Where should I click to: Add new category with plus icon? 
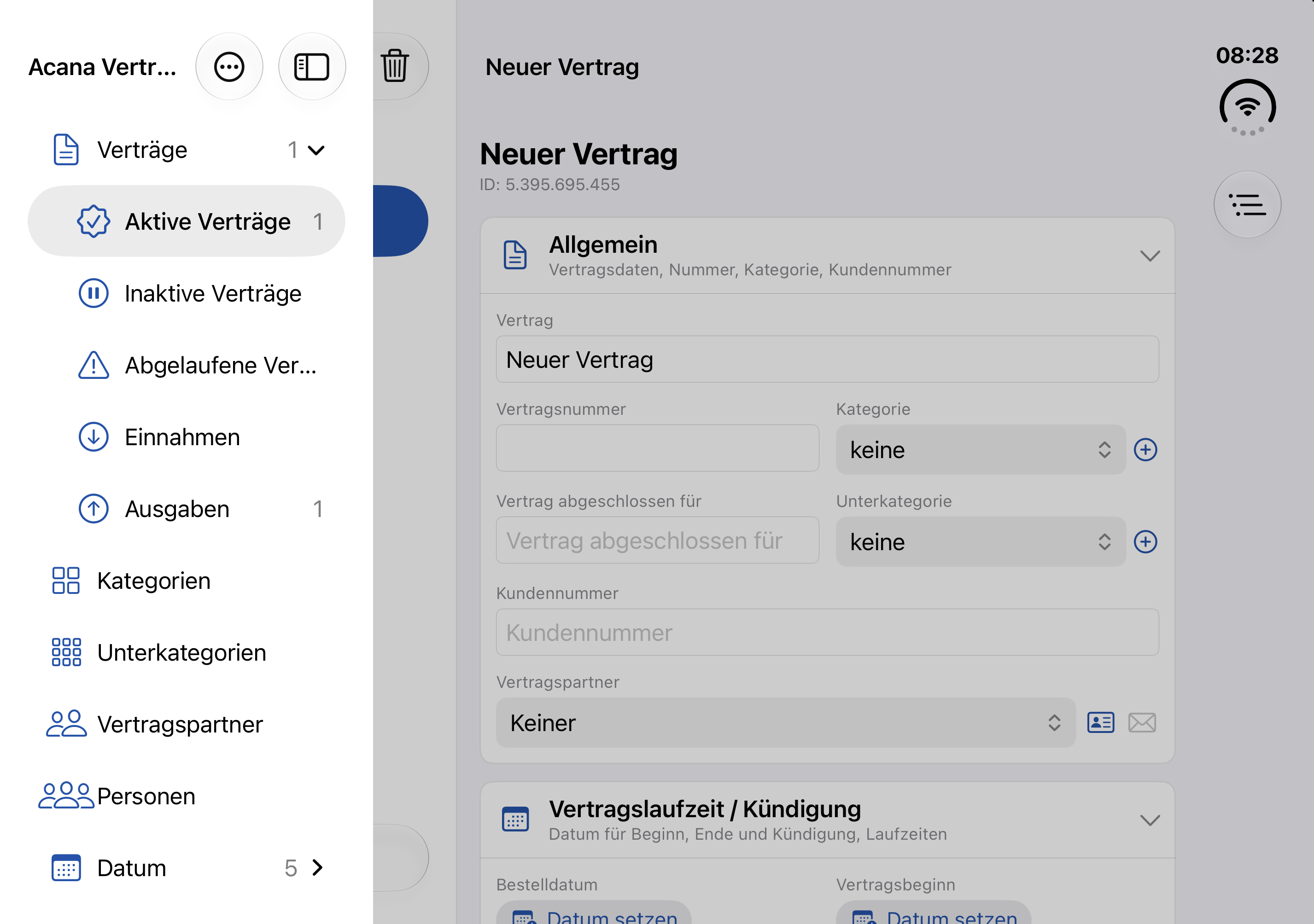[1145, 450]
